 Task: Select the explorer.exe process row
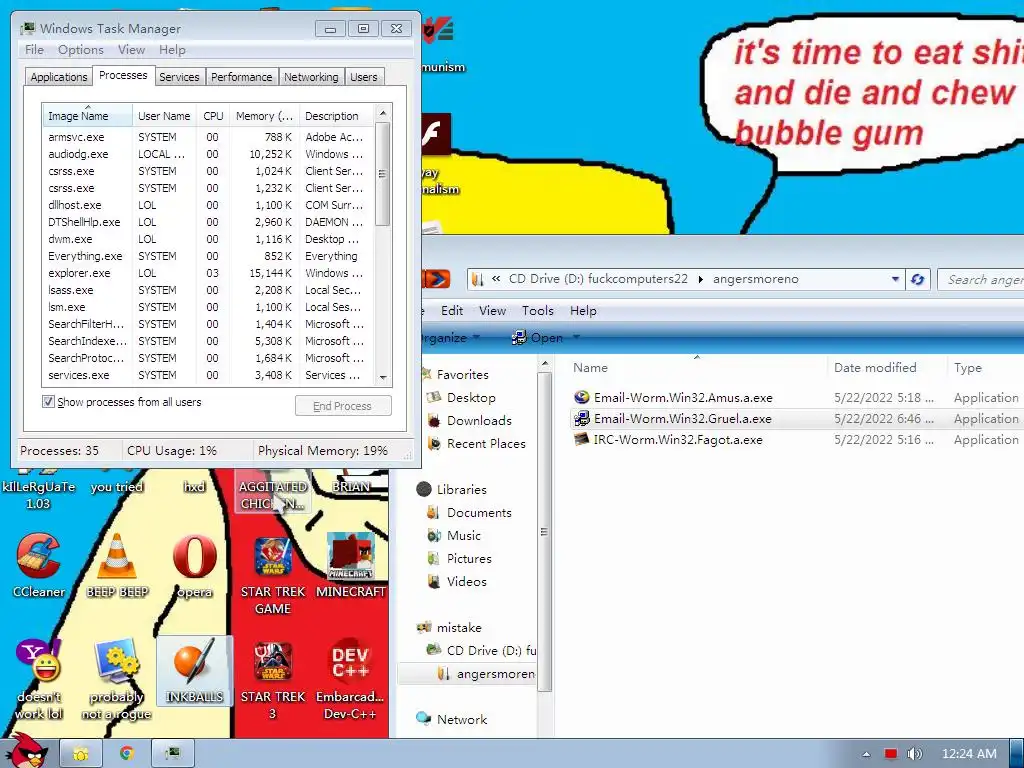pos(208,273)
